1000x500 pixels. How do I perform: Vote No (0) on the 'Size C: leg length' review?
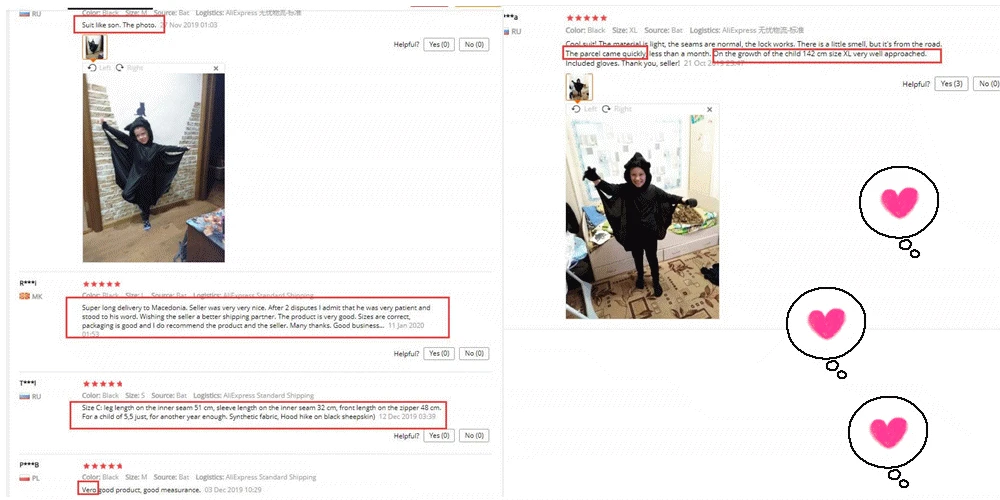click(x=474, y=436)
